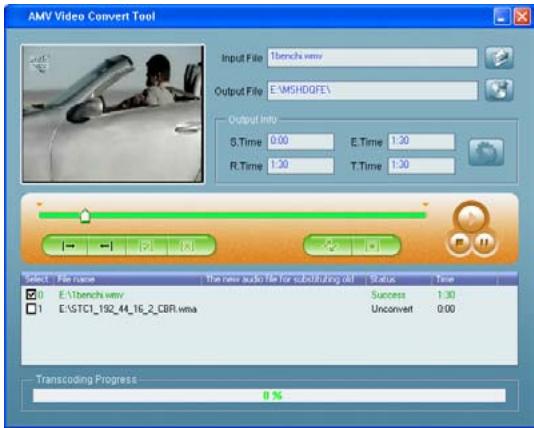Stop the video preview playback
The width and height of the screenshot is (534, 428).
pyautogui.click(x=459, y=242)
